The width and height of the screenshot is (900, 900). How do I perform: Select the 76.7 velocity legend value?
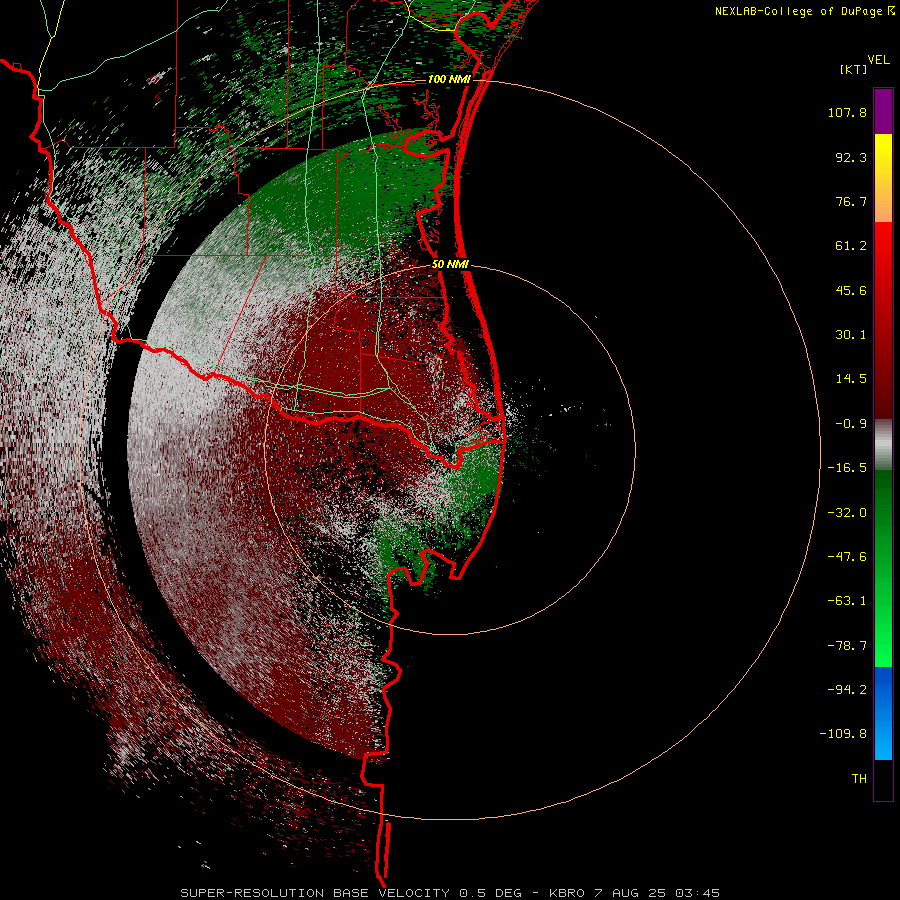click(x=851, y=201)
